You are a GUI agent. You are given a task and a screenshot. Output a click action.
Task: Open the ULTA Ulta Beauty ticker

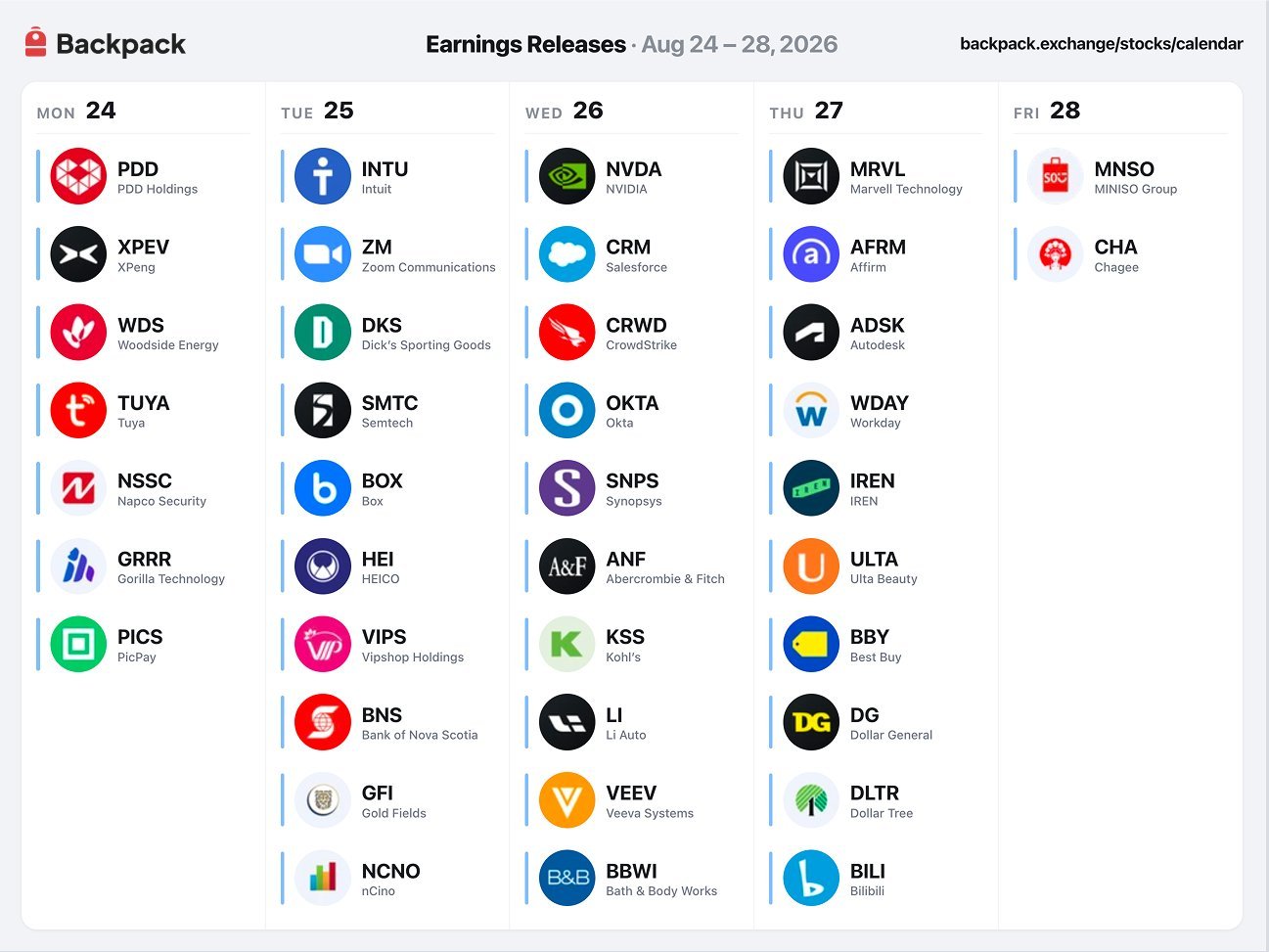tap(874, 559)
